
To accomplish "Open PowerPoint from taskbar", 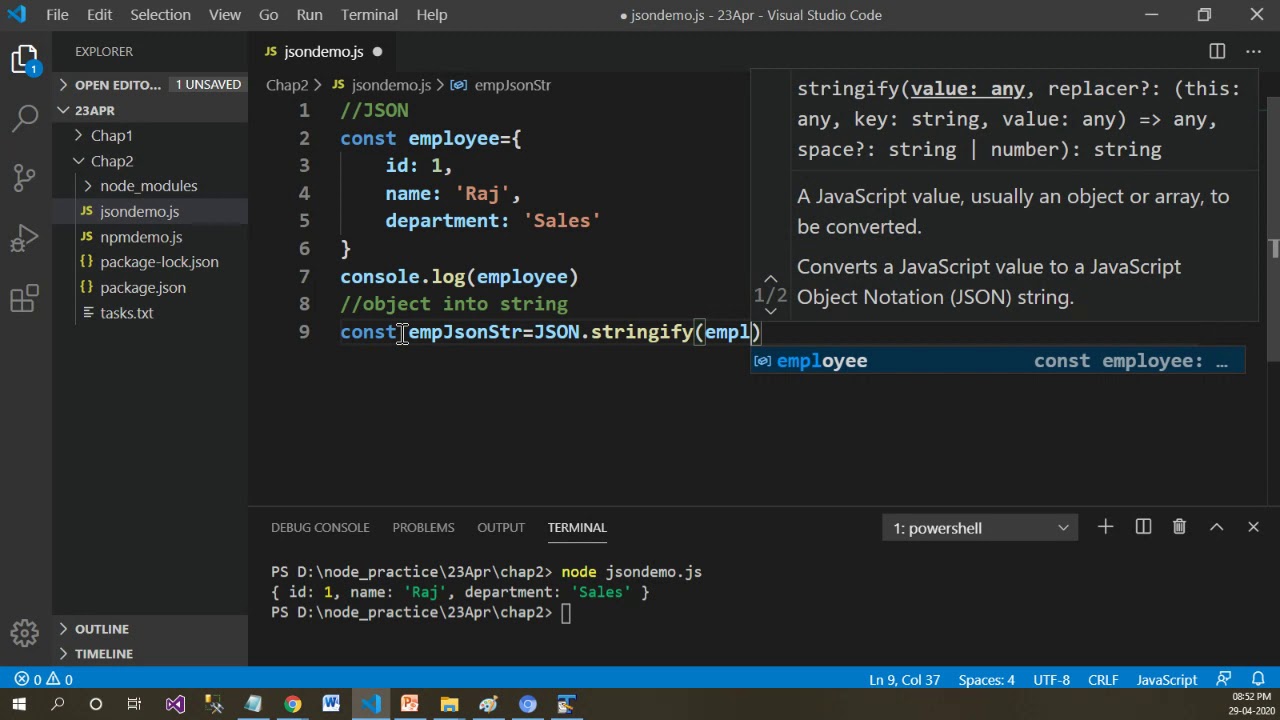I will 409,705.
